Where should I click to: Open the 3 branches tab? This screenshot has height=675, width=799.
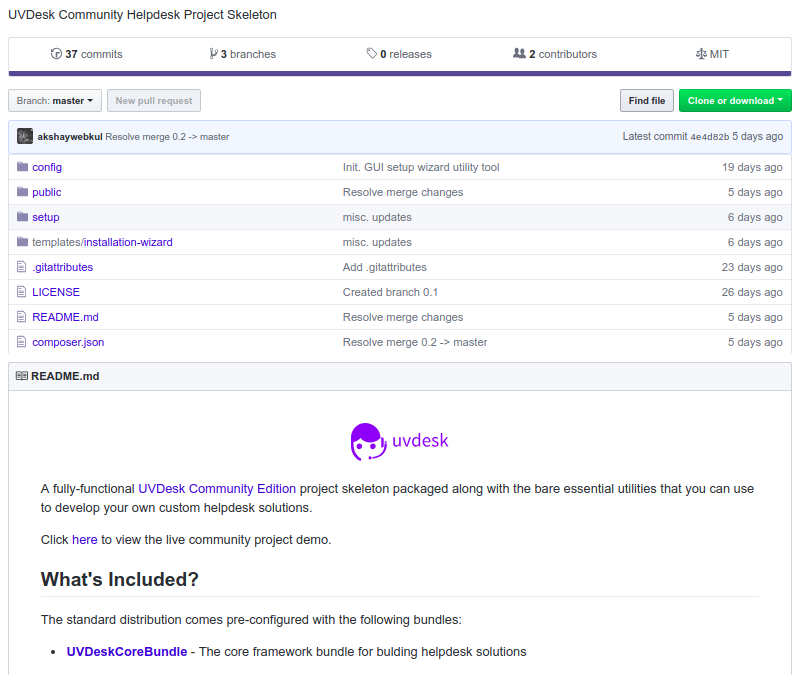(243, 54)
